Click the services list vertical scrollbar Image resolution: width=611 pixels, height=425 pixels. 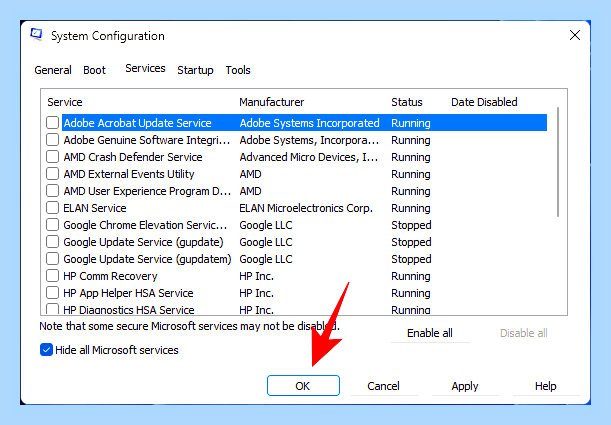click(558, 162)
